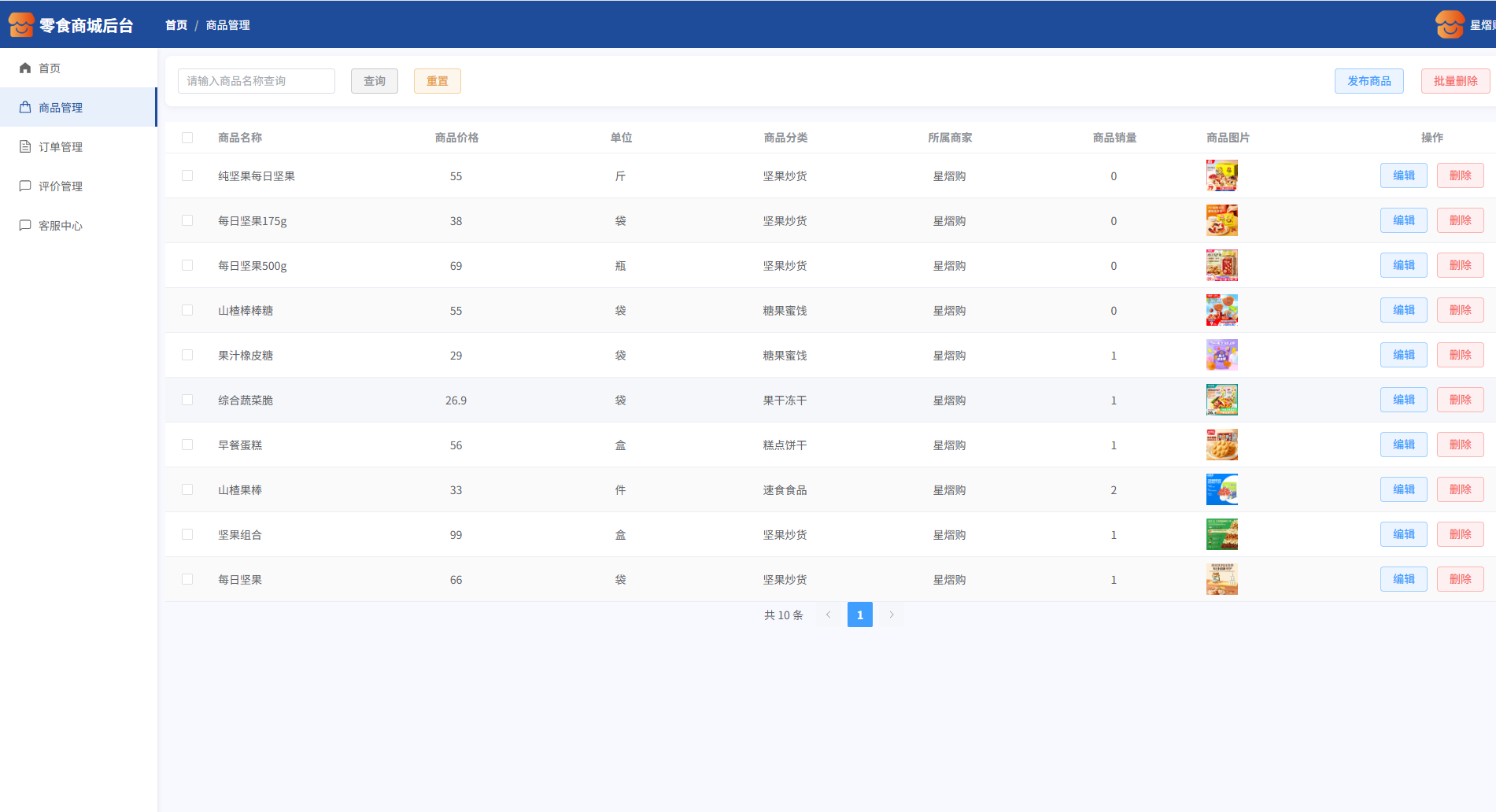Screen dimensions: 1496x812
Task: Toggle the select-all checkbox in table header
Action: (187, 138)
